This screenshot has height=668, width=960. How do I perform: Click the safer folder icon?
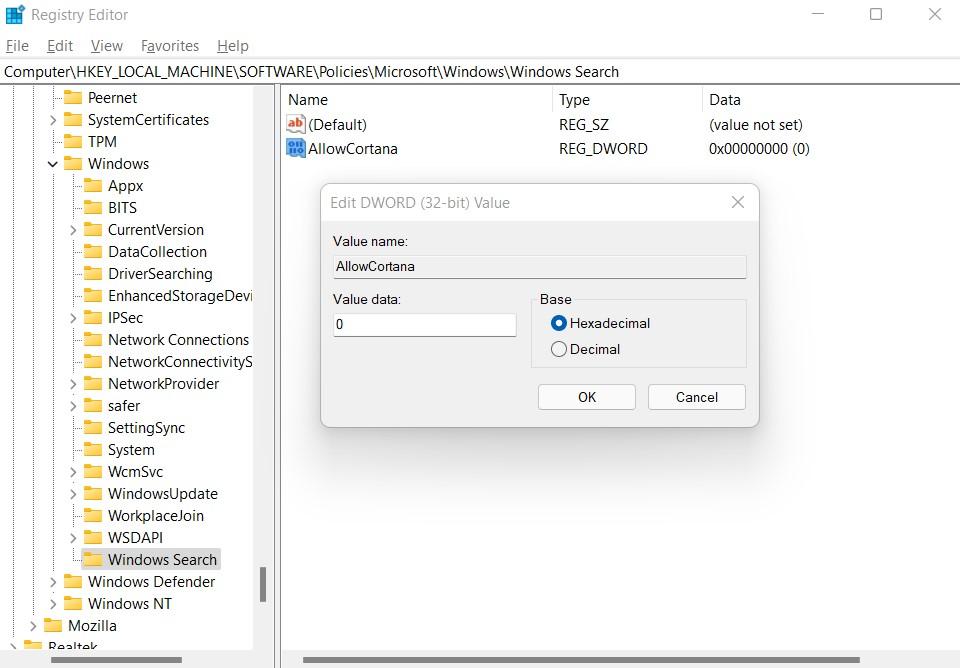[93, 407]
